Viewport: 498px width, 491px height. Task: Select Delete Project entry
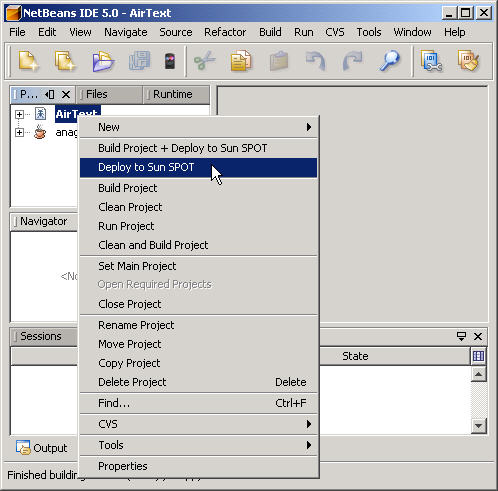click(199, 382)
